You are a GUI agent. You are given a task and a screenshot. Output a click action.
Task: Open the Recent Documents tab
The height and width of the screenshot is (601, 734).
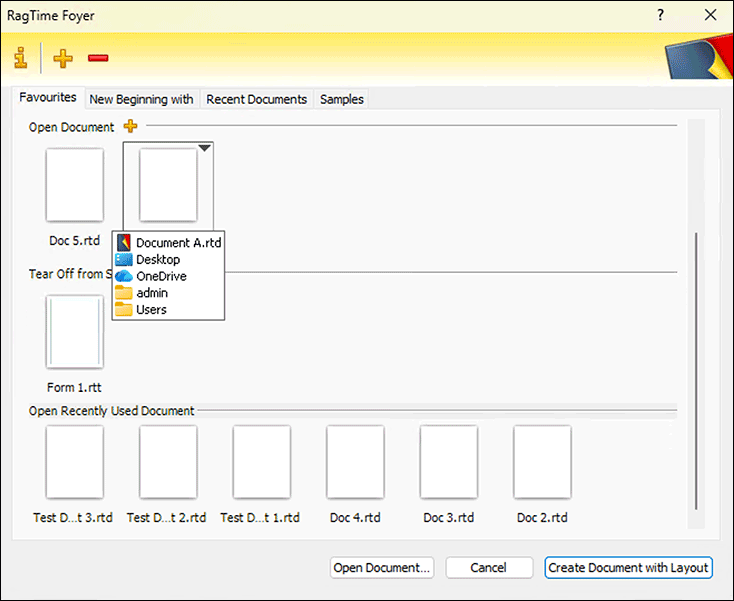pos(256,99)
